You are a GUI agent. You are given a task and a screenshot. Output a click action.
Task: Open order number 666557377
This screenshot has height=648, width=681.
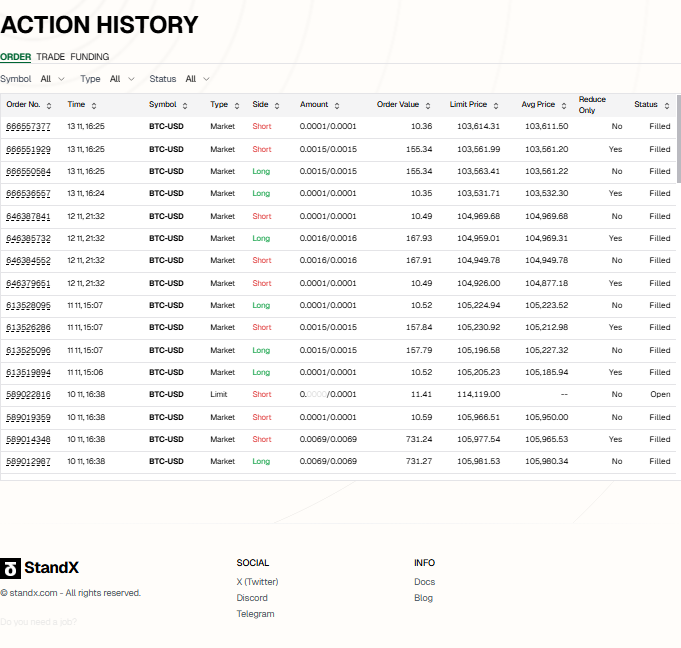pos(28,126)
